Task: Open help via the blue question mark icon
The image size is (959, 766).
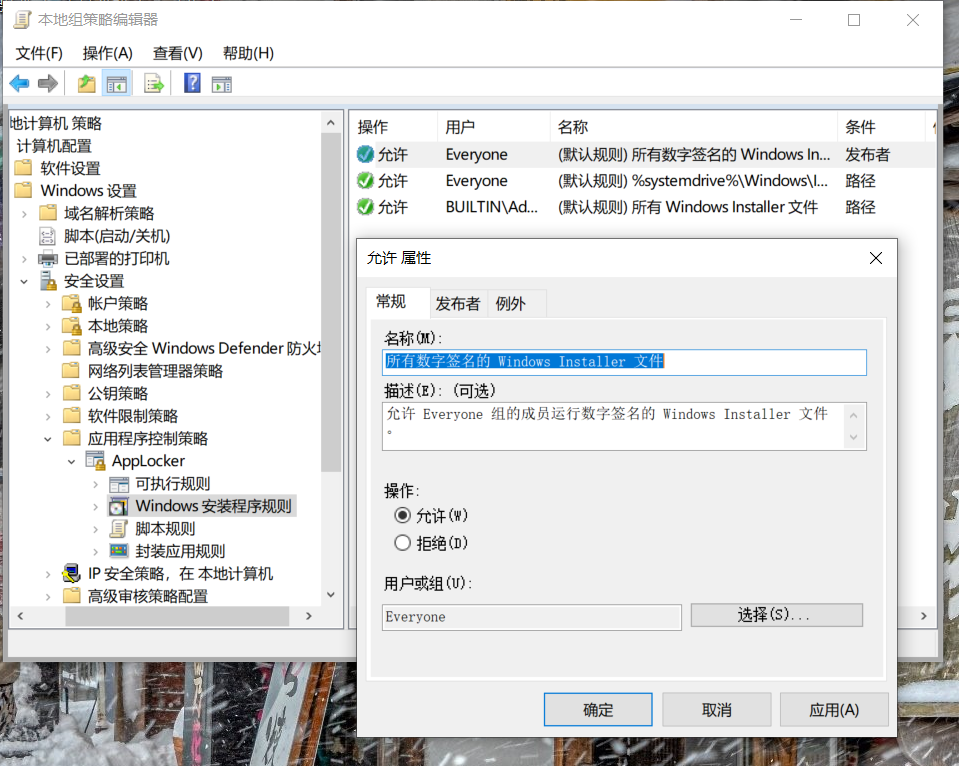Action: click(x=192, y=84)
